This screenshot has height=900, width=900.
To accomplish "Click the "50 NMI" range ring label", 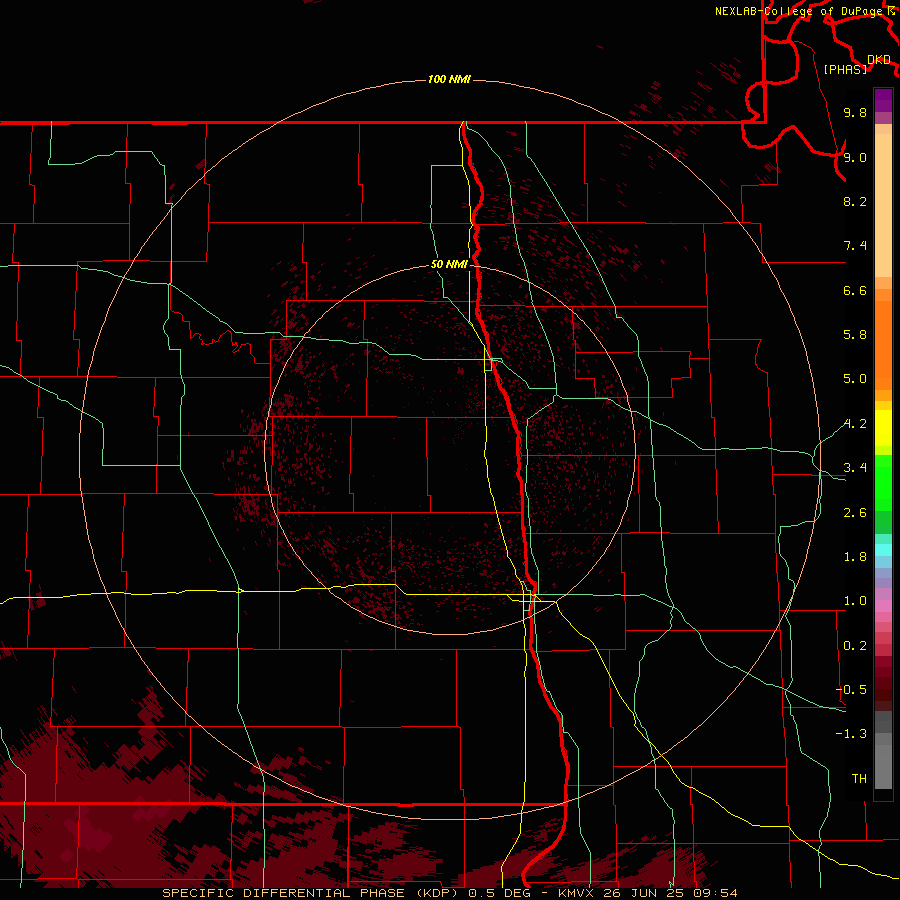I will (449, 264).
